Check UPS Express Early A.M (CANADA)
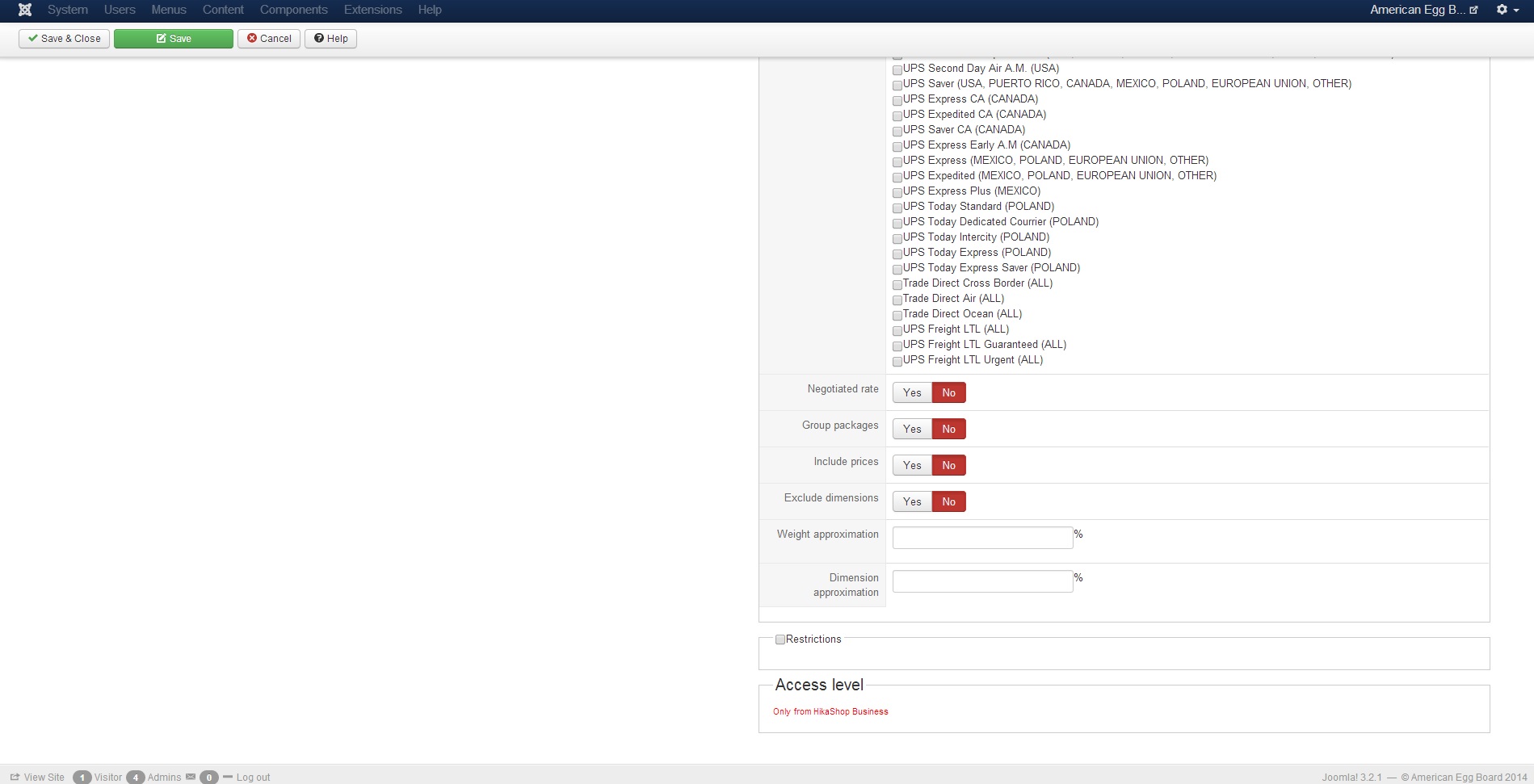1534x784 pixels. 897,147
